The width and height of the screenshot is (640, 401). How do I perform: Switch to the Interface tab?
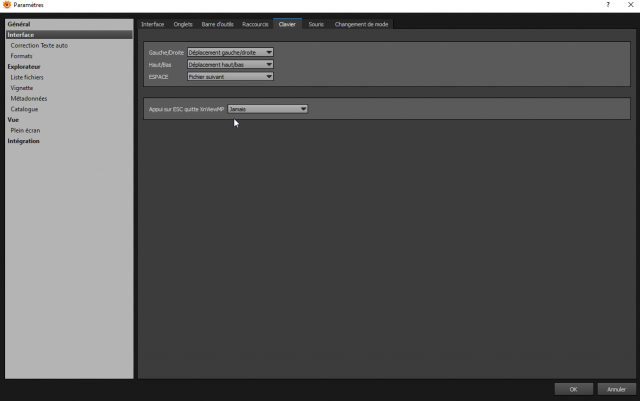pyautogui.click(x=153, y=25)
